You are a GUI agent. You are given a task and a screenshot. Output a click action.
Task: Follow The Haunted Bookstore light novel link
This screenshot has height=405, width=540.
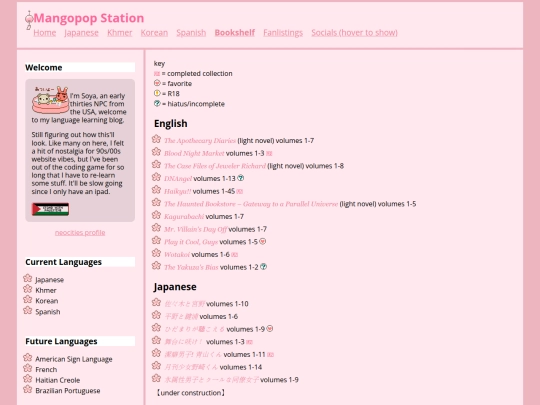click(x=251, y=204)
